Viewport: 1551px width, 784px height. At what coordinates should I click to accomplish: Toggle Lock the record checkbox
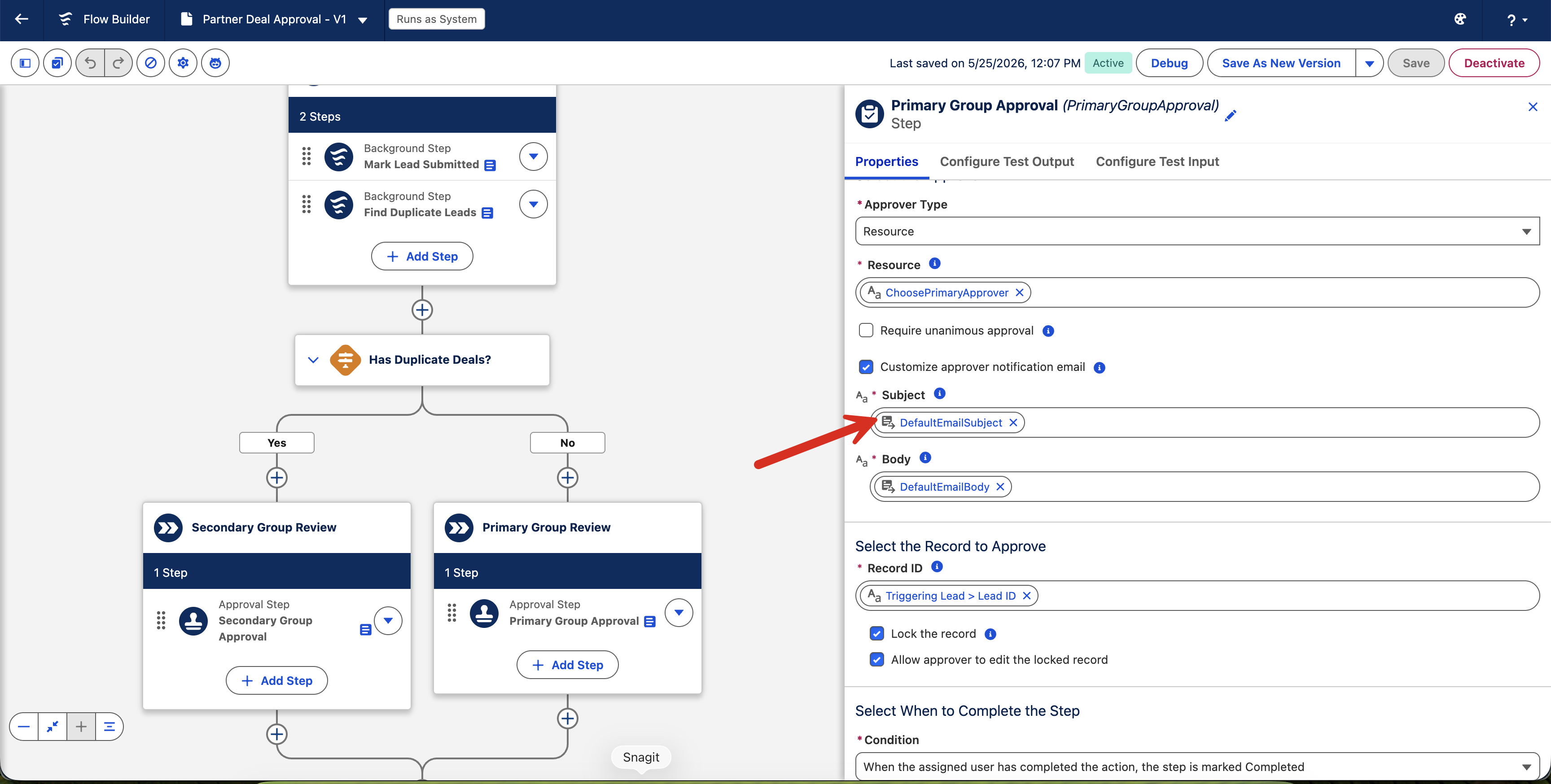tap(876, 634)
